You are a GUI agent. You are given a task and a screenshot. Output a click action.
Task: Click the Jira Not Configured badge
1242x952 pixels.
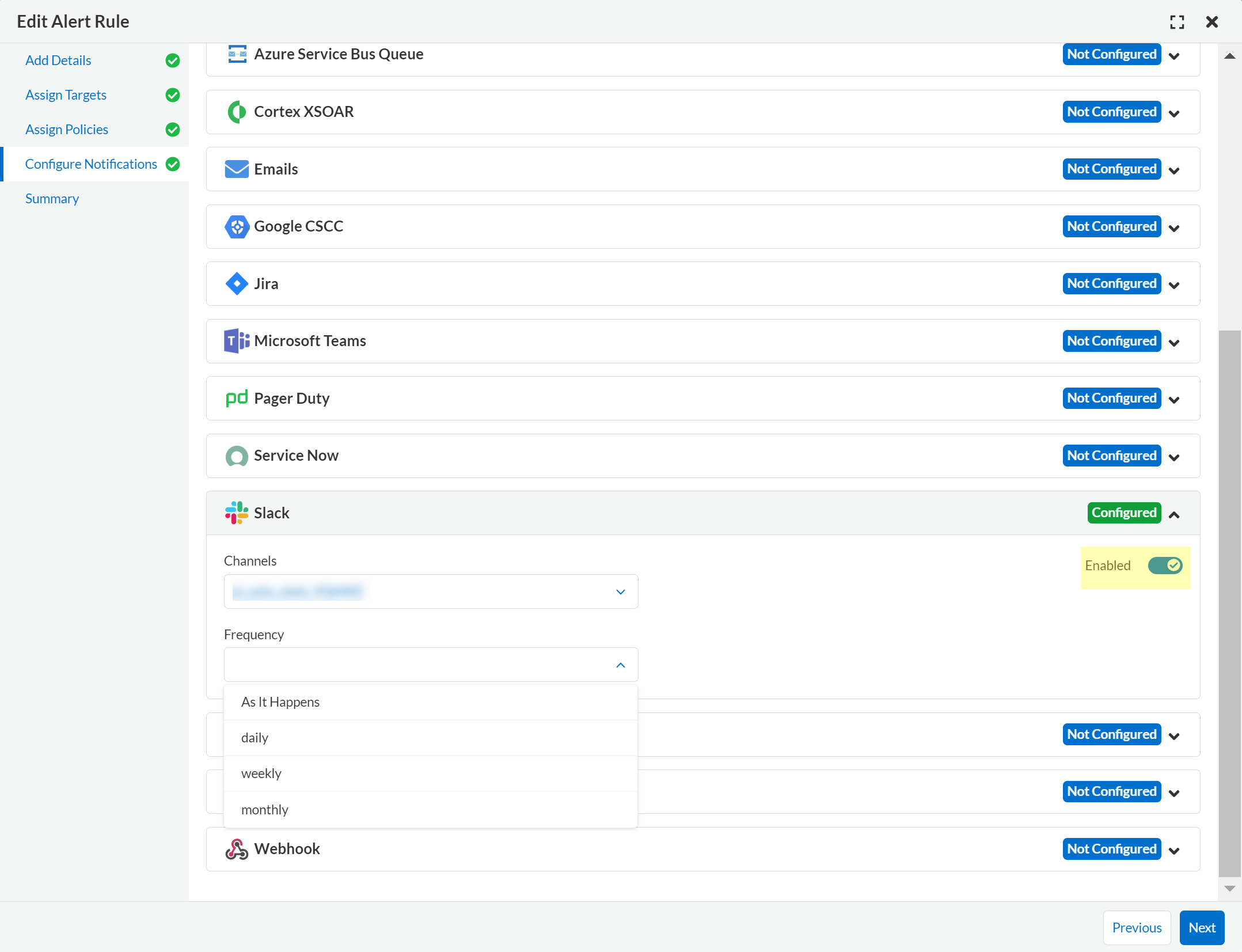pyautogui.click(x=1112, y=283)
